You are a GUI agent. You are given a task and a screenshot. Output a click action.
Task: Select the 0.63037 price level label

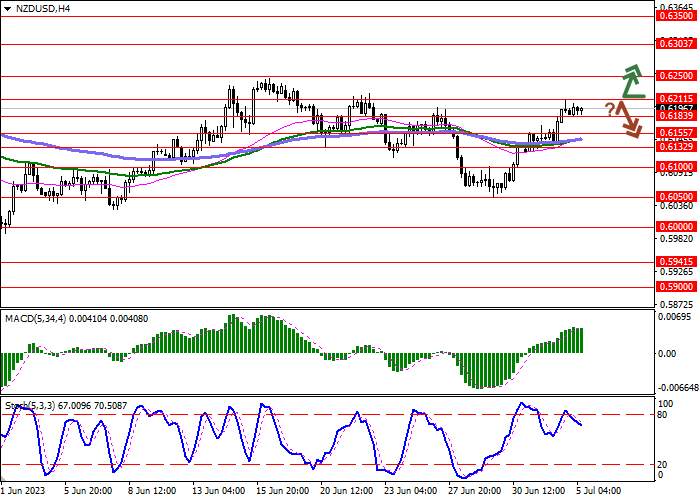pos(676,44)
